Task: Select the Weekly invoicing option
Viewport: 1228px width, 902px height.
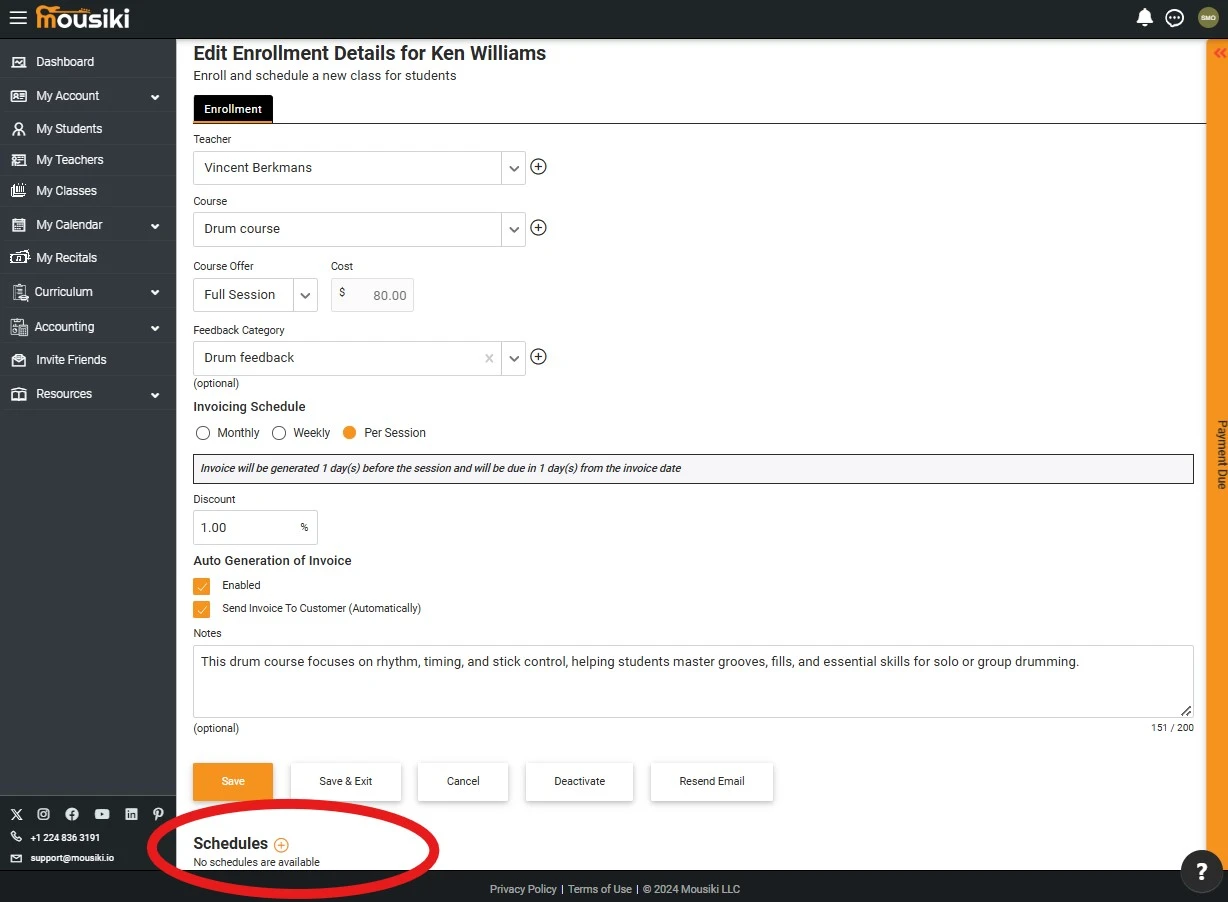Action: [280, 433]
